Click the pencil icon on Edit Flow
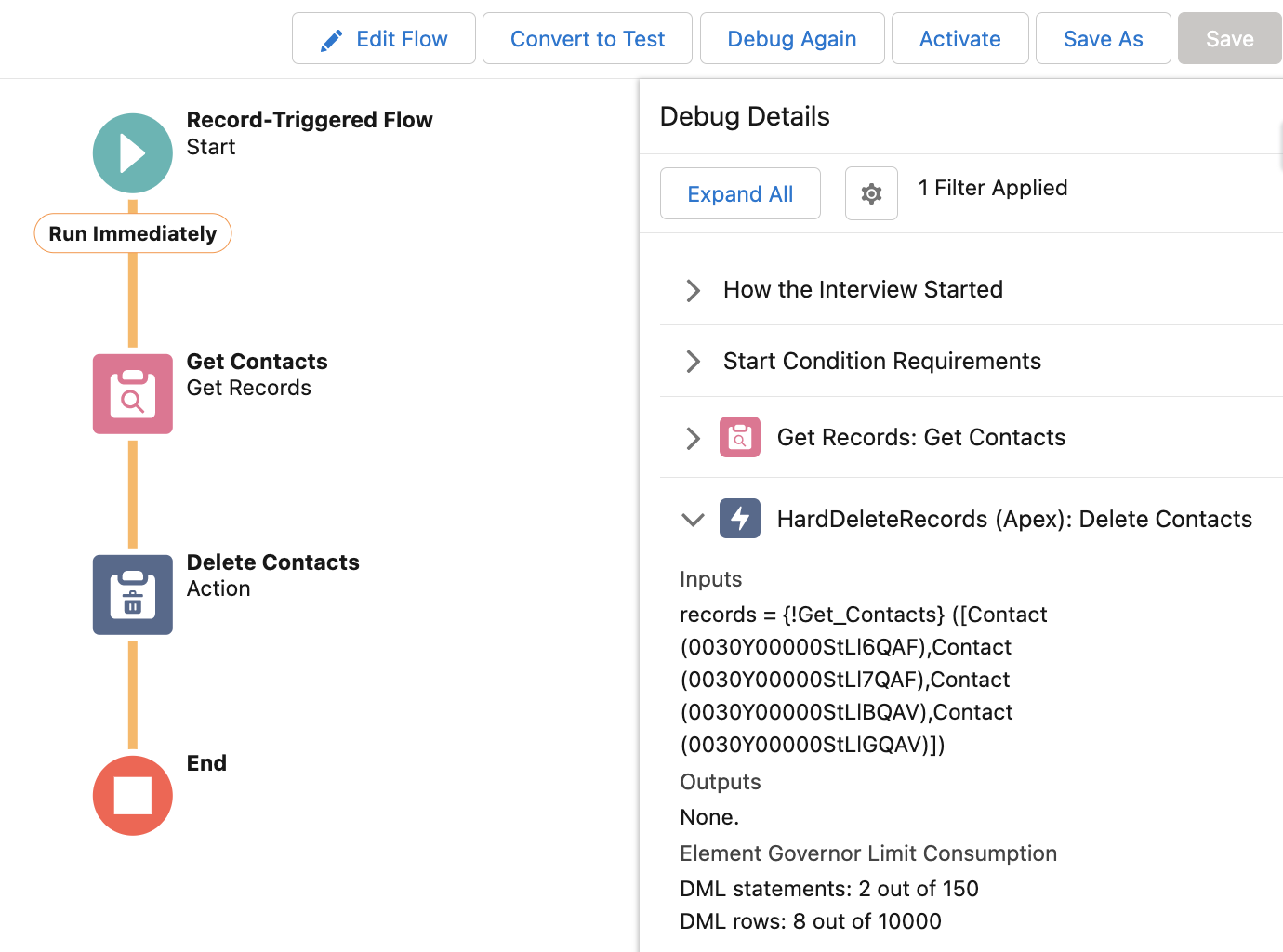1283x952 pixels. click(332, 38)
